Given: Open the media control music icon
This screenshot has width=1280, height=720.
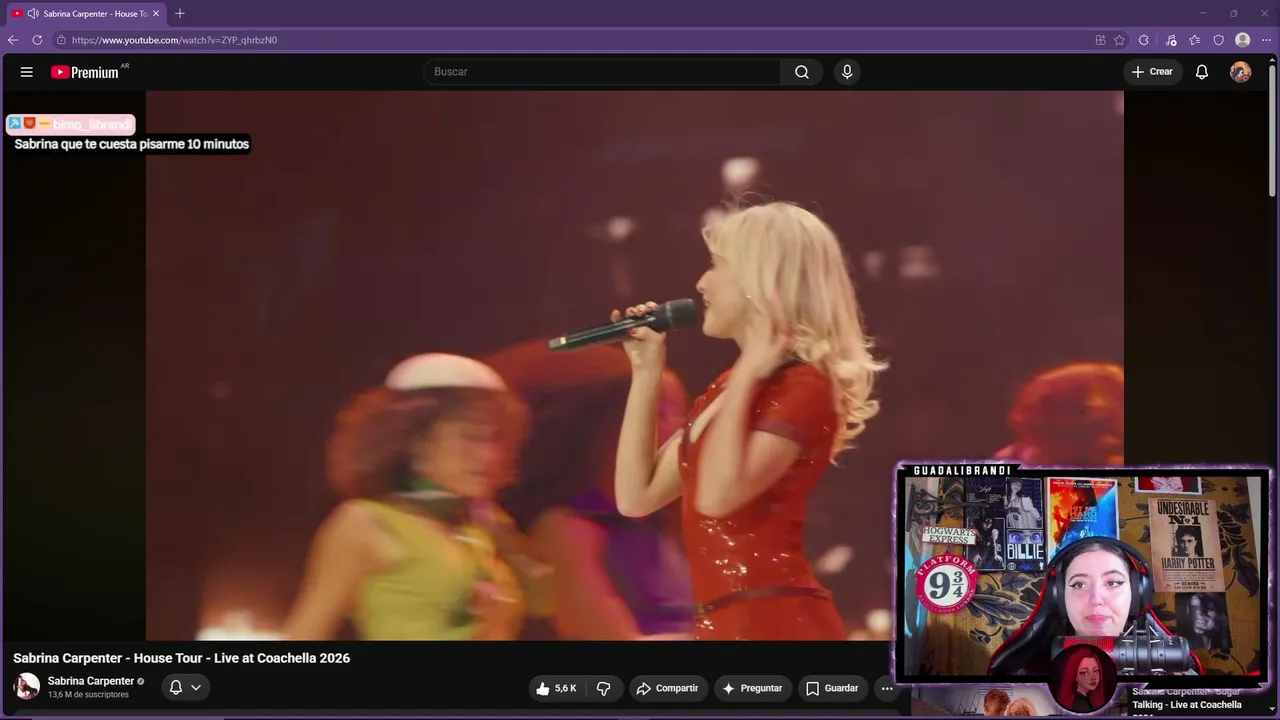Looking at the screenshot, I should (x=1171, y=40).
